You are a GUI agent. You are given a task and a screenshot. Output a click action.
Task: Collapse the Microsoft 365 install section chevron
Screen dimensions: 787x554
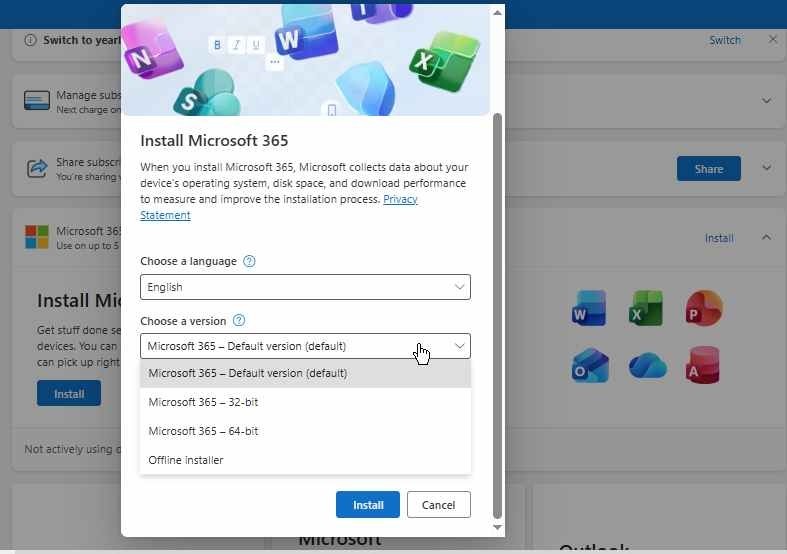(x=766, y=237)
